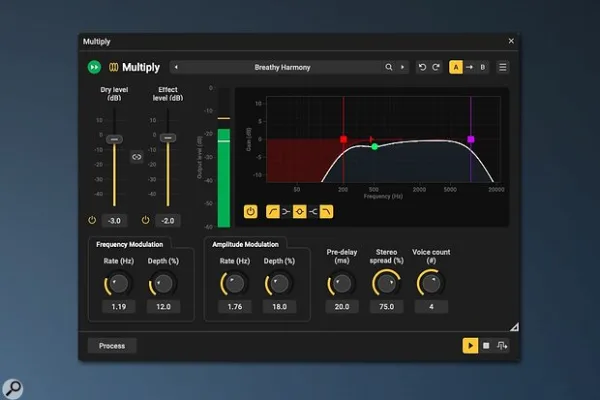The width and height of the screenshot is (600, 400).
Task: Toggle Effect level power button
Action: click(145, 220)
